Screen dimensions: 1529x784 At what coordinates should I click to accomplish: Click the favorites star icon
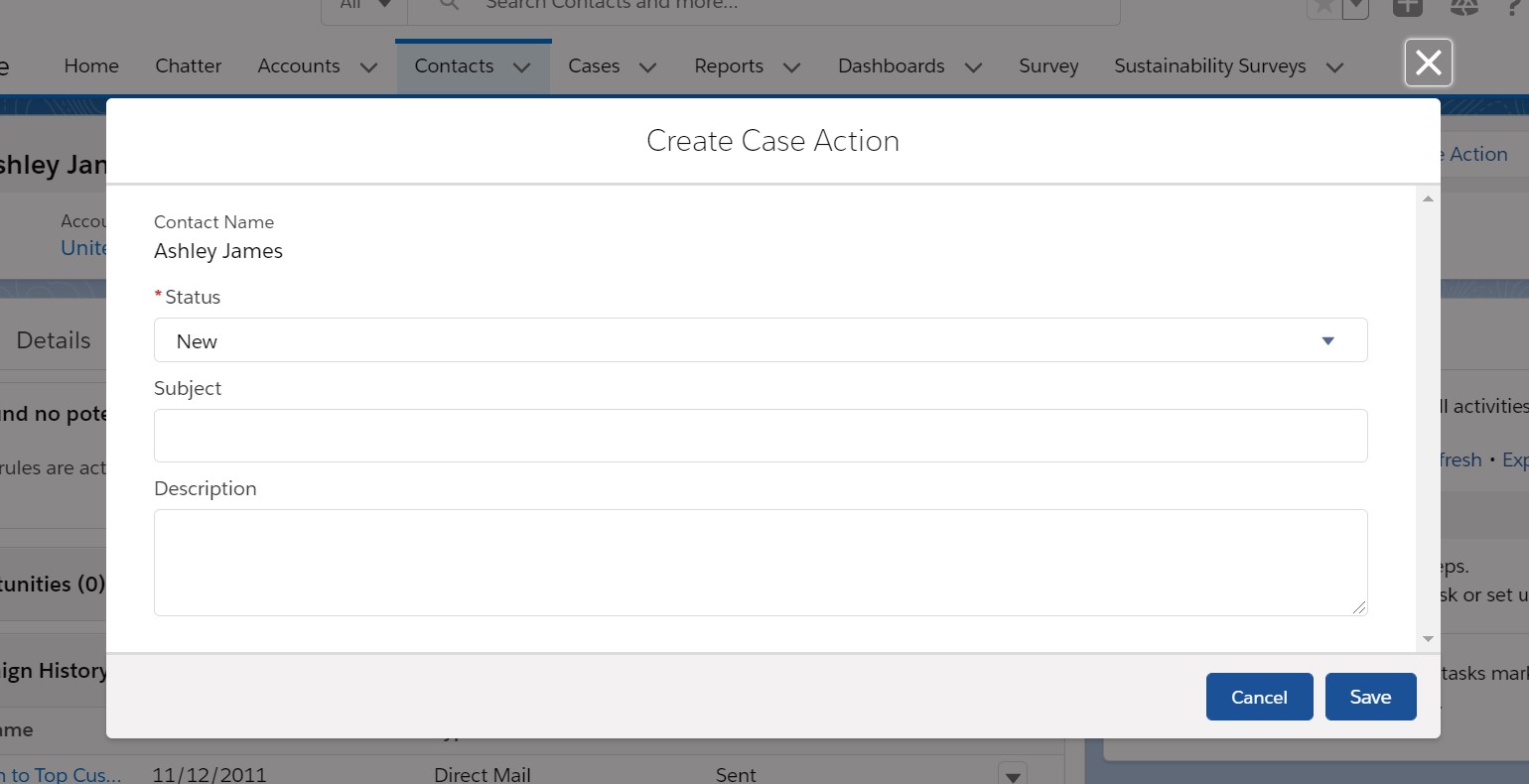click(1322, 7)
